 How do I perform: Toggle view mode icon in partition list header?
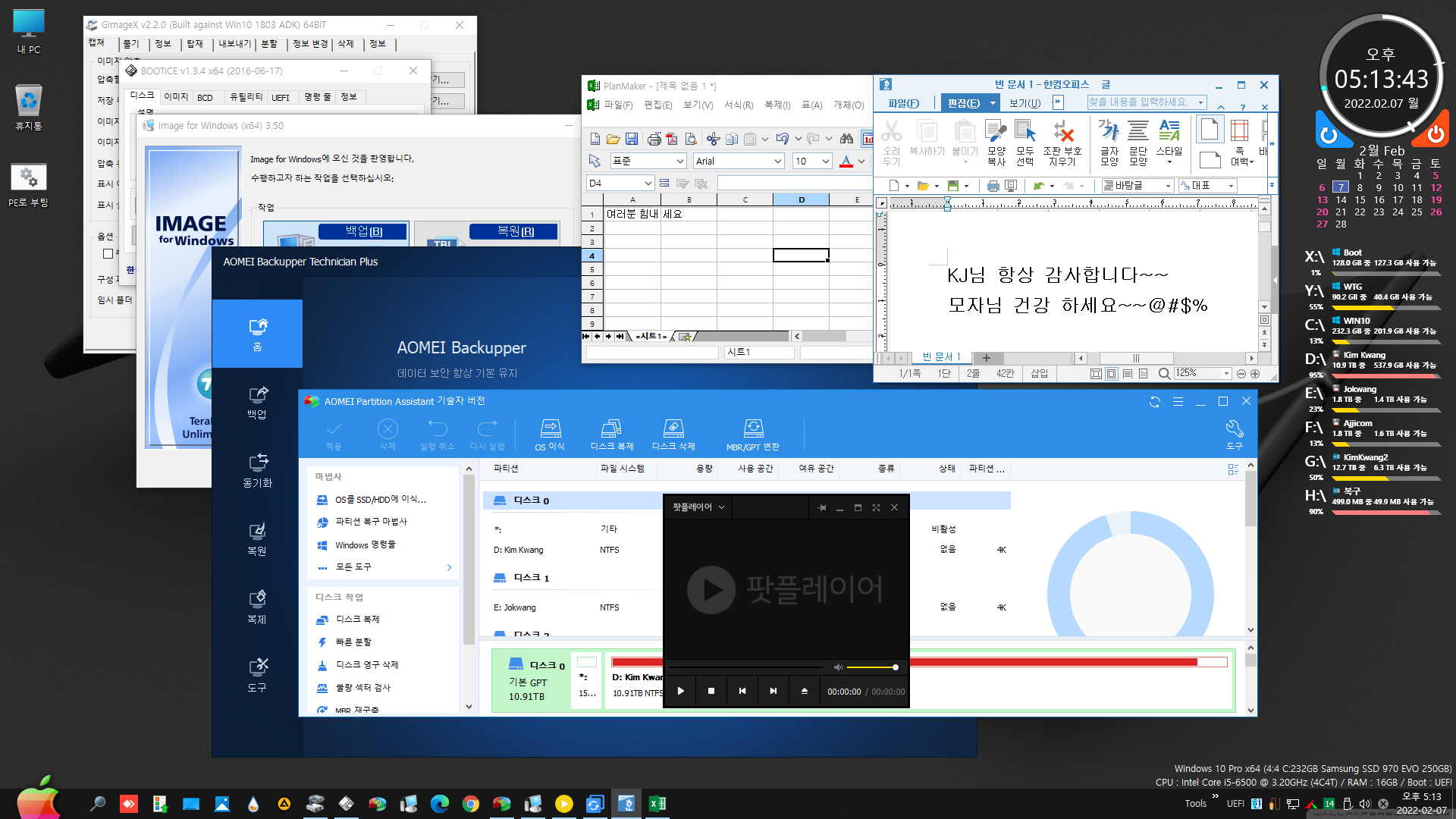point(1233,469)
